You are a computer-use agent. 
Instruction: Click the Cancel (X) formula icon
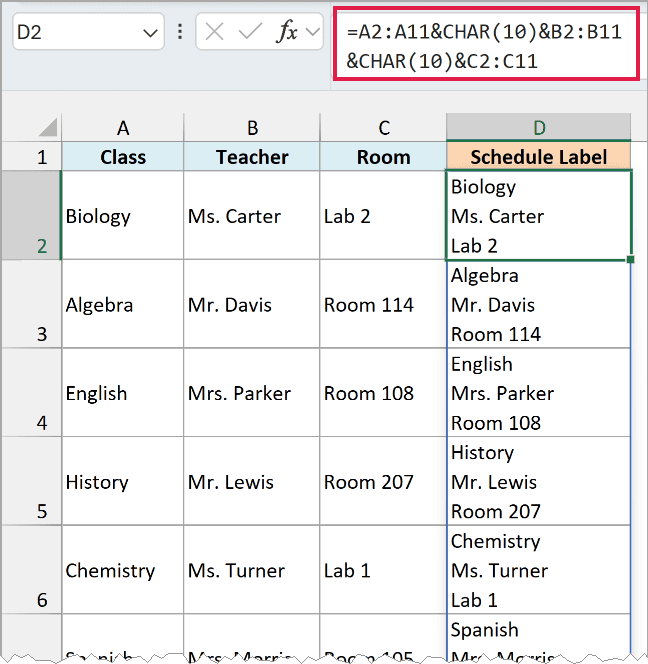tap(214, 32)
